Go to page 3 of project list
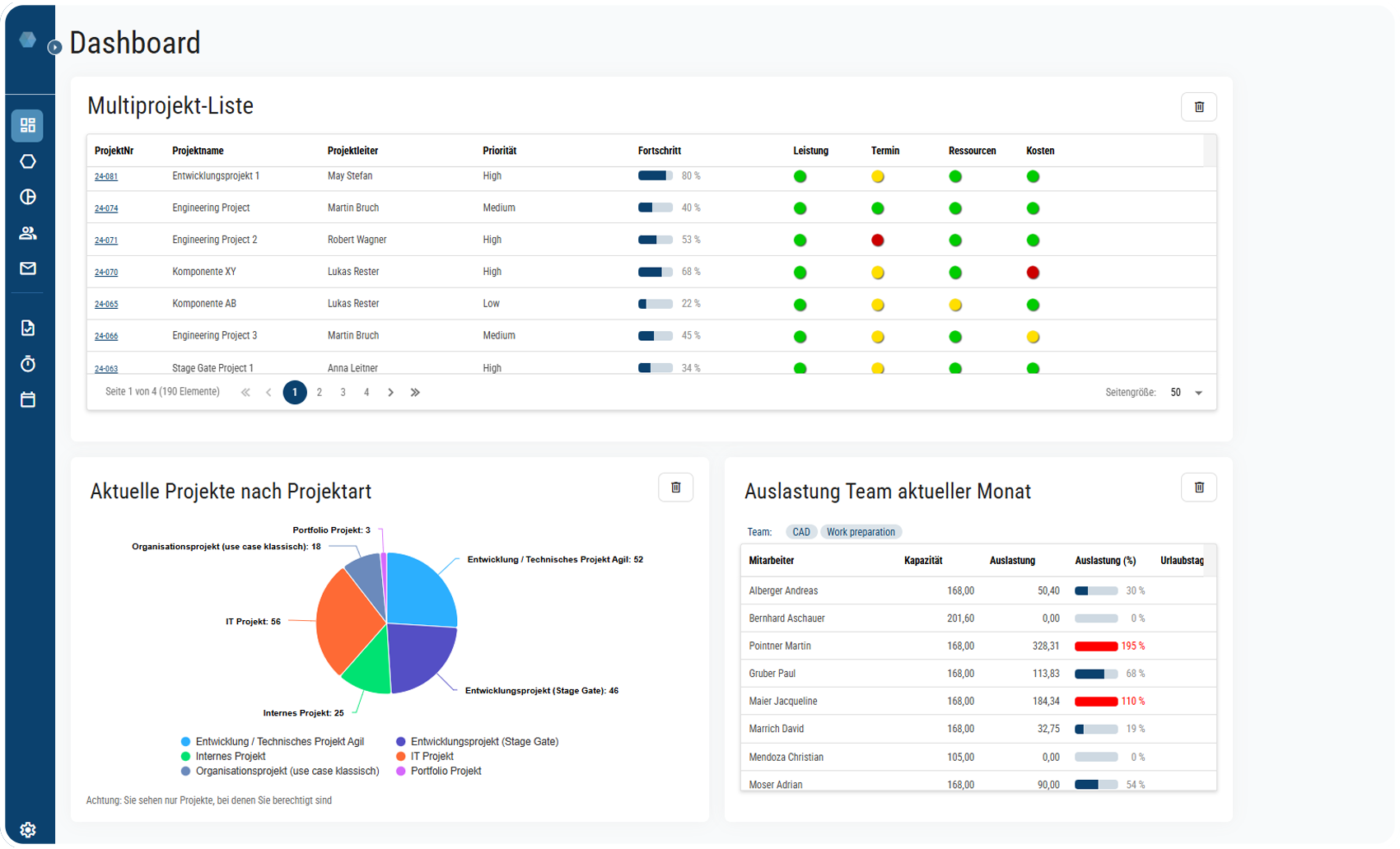This screenshot has height=849, width=1400. 343,393
